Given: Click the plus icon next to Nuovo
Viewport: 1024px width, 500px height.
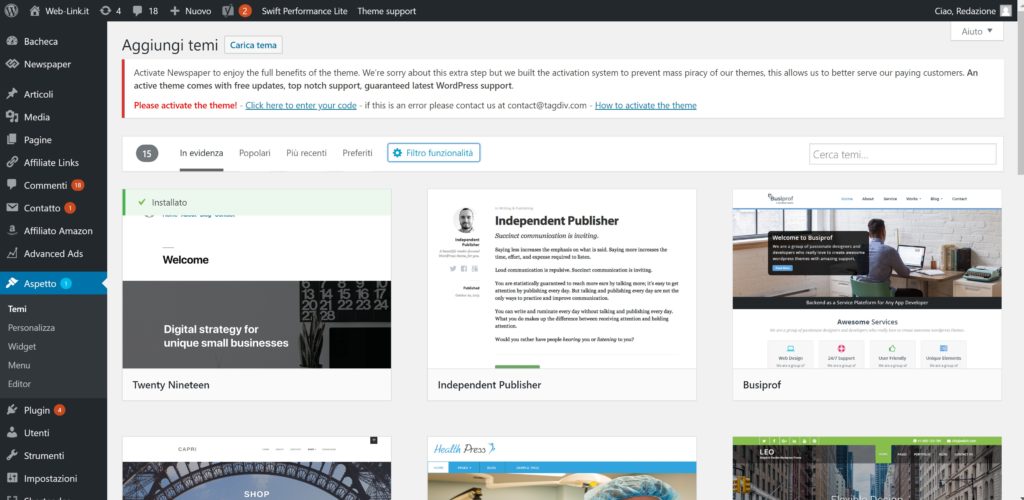Looking at the screenshot, I should [174, 11].
